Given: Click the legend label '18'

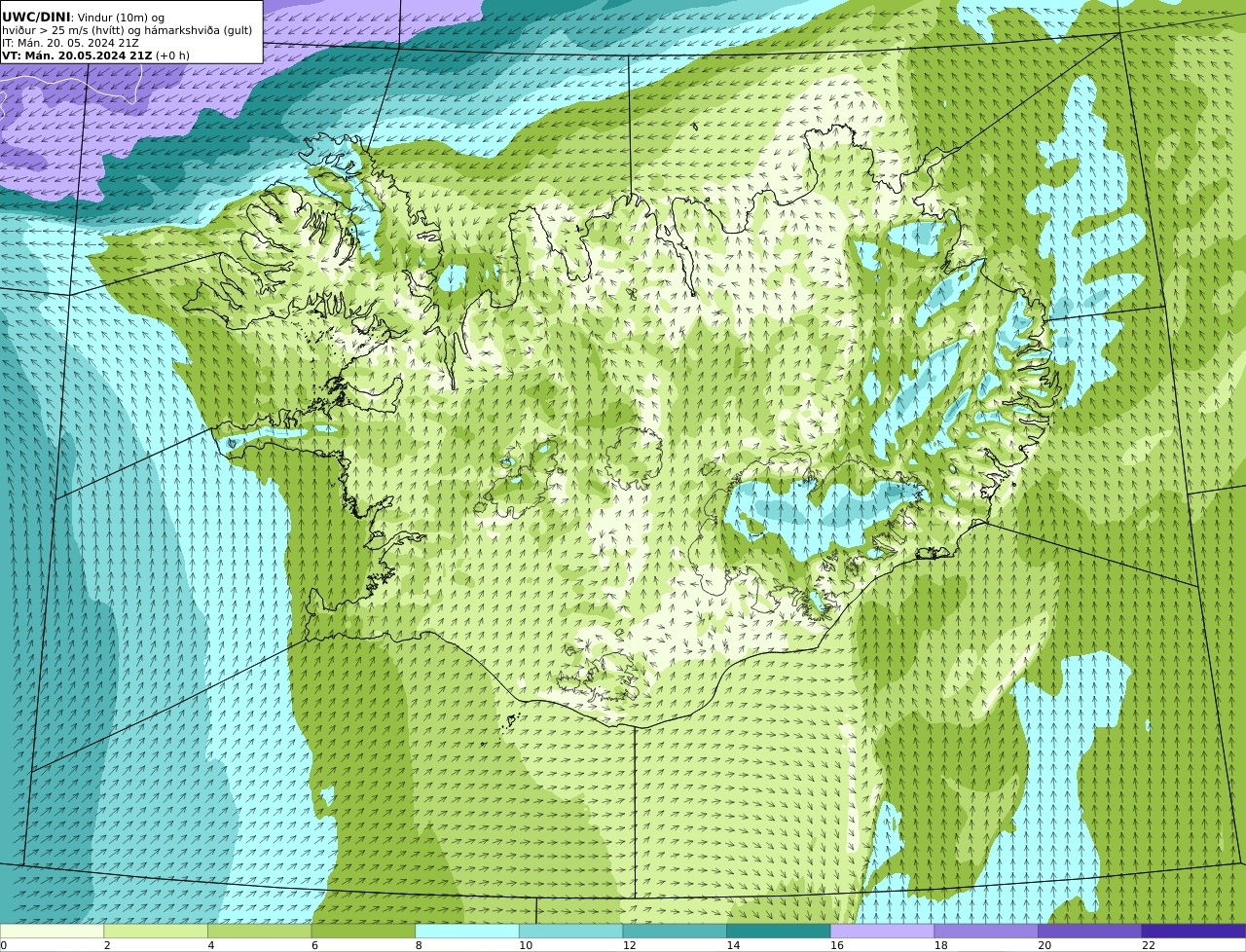Looking at the screenshot, I should point(940,945).
